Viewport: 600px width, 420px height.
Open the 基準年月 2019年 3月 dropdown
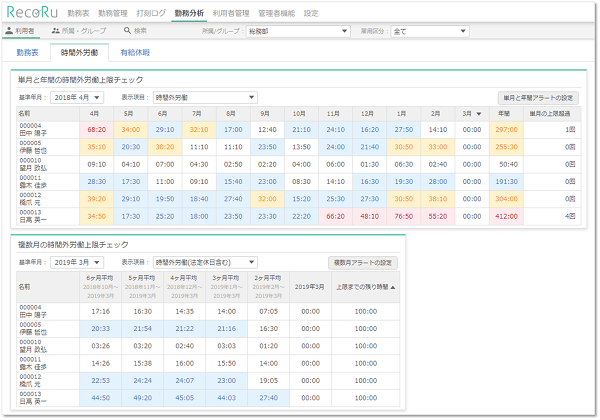point(77,262)
